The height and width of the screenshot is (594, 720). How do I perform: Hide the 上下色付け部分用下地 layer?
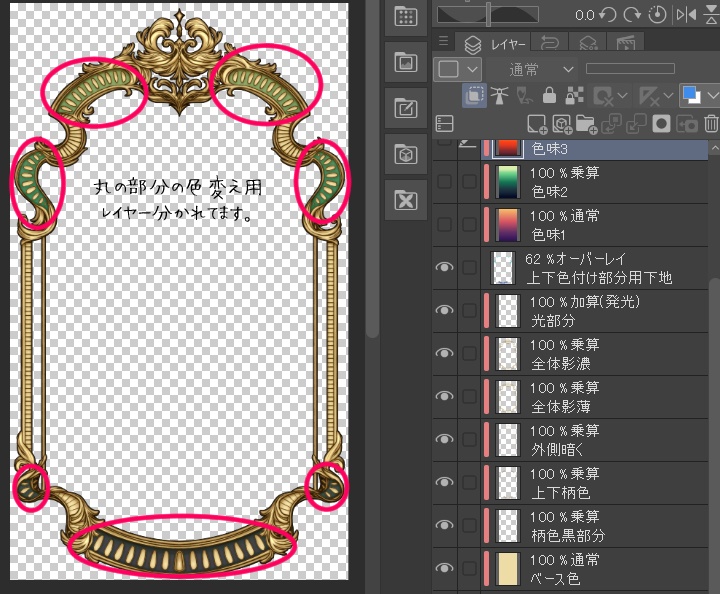[x=444, y=267]
